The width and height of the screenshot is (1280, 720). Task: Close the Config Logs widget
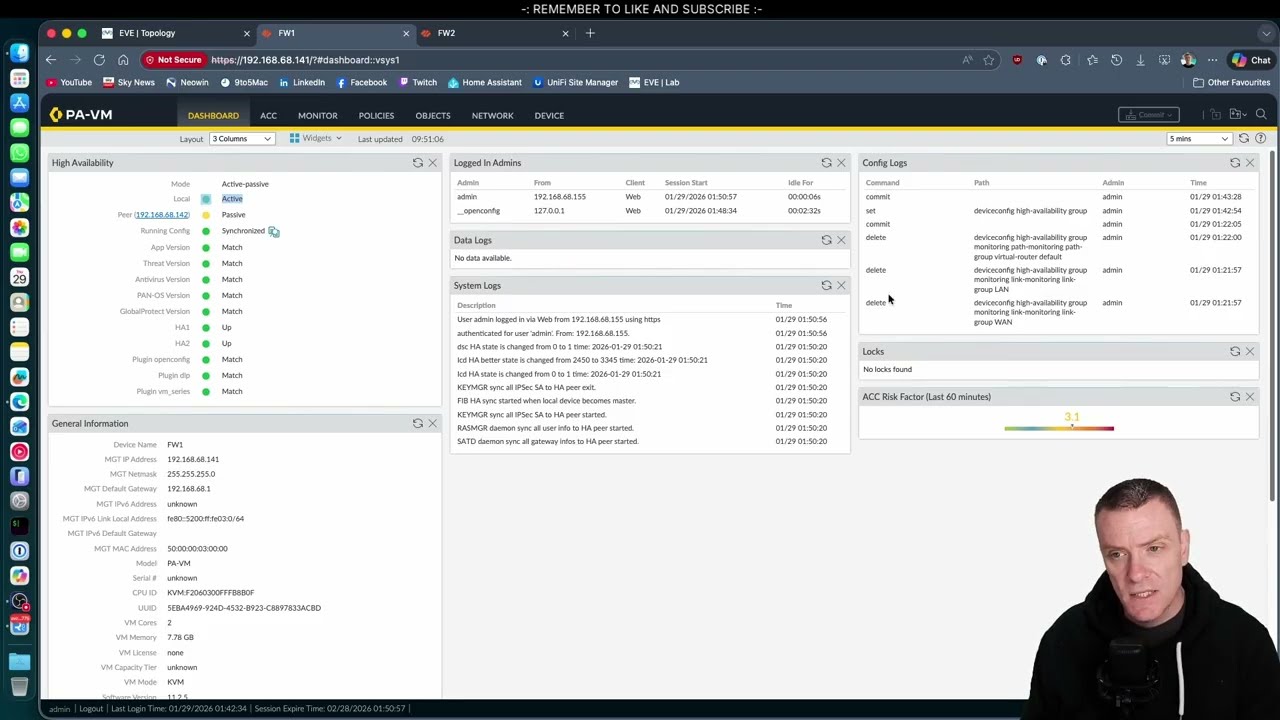tap(1249, 162)
